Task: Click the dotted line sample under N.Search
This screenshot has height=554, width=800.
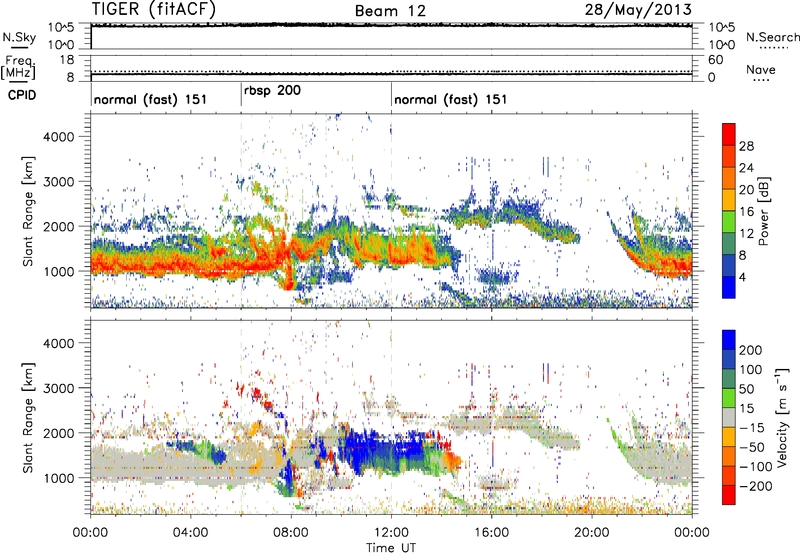Action: click(774, 47)
